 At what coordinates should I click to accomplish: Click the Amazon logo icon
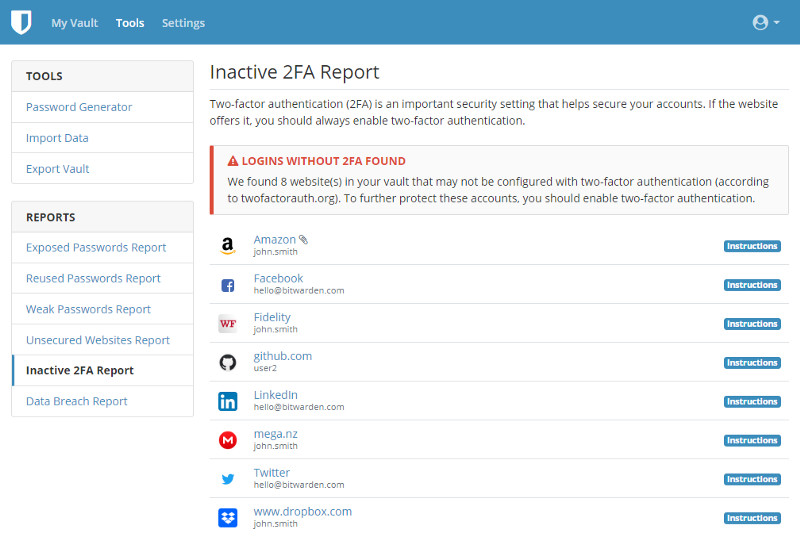(228, 246)
